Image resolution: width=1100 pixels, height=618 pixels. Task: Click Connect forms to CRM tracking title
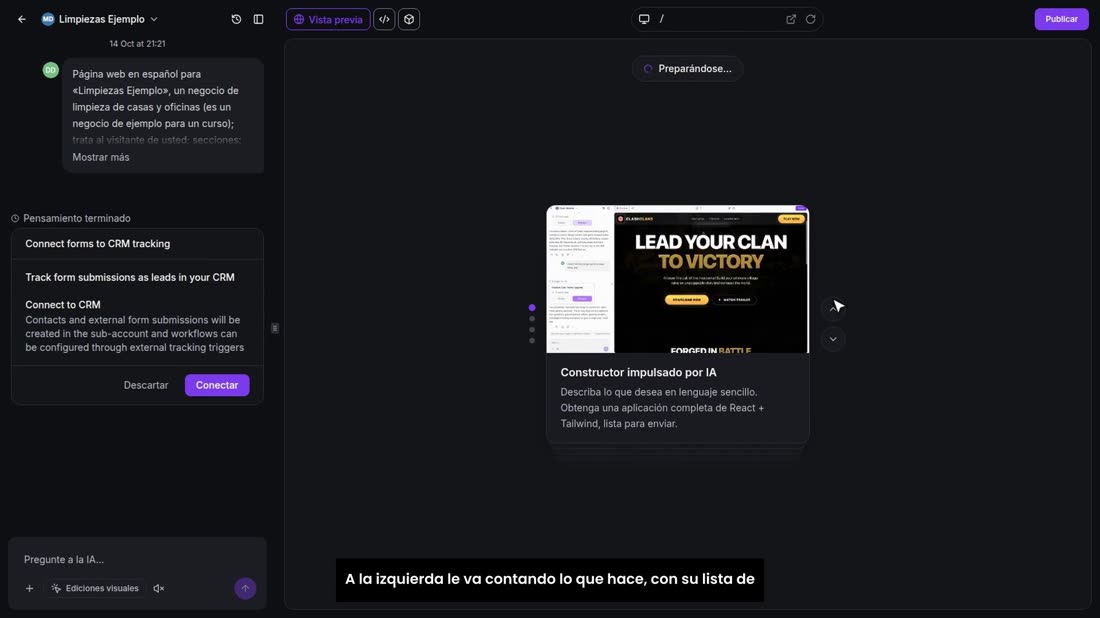coord(98,243)
